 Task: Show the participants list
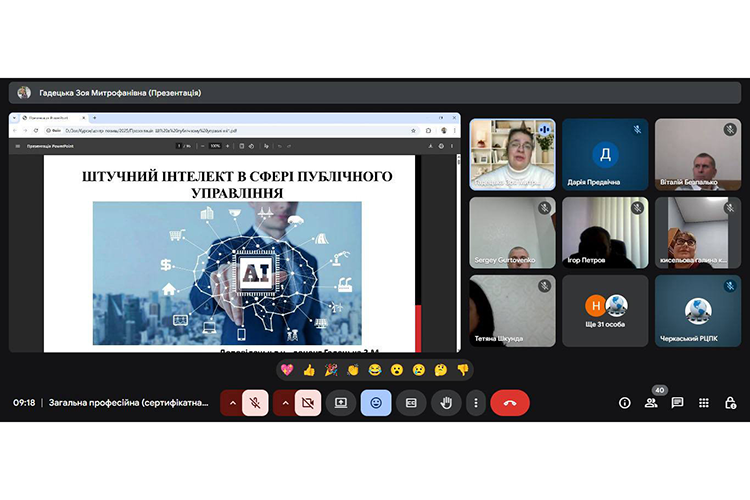651,402
